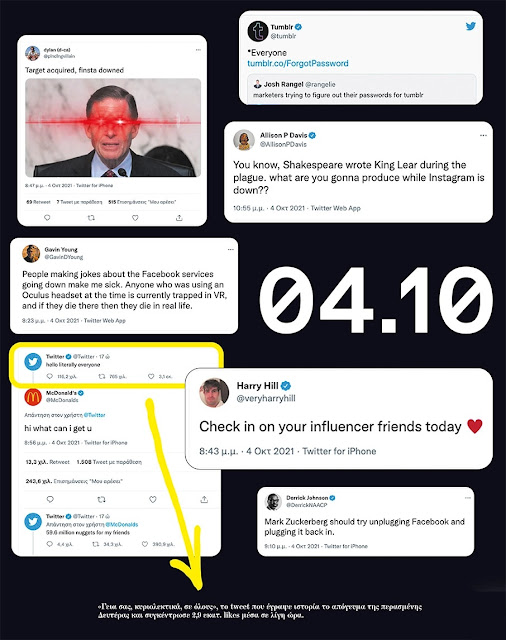This screenshot has height=640, width=506.
Task: Share the McDonald's tweet
Action: tap(204, 499)
